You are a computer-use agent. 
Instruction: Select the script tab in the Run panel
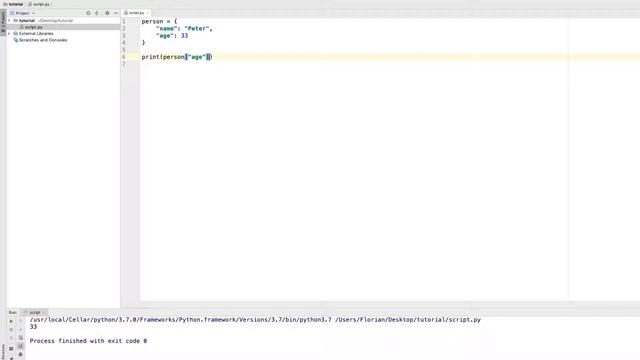tap(35, 312)
